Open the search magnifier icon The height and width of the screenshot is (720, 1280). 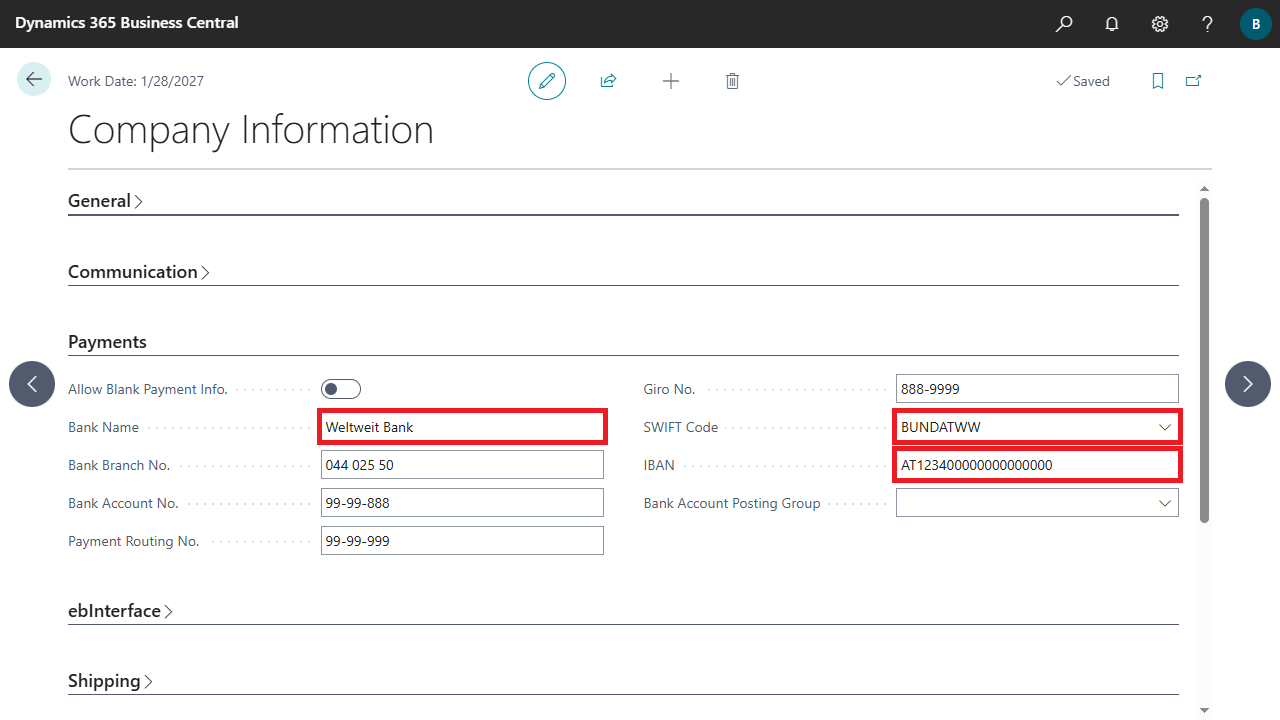point(1064,23)
